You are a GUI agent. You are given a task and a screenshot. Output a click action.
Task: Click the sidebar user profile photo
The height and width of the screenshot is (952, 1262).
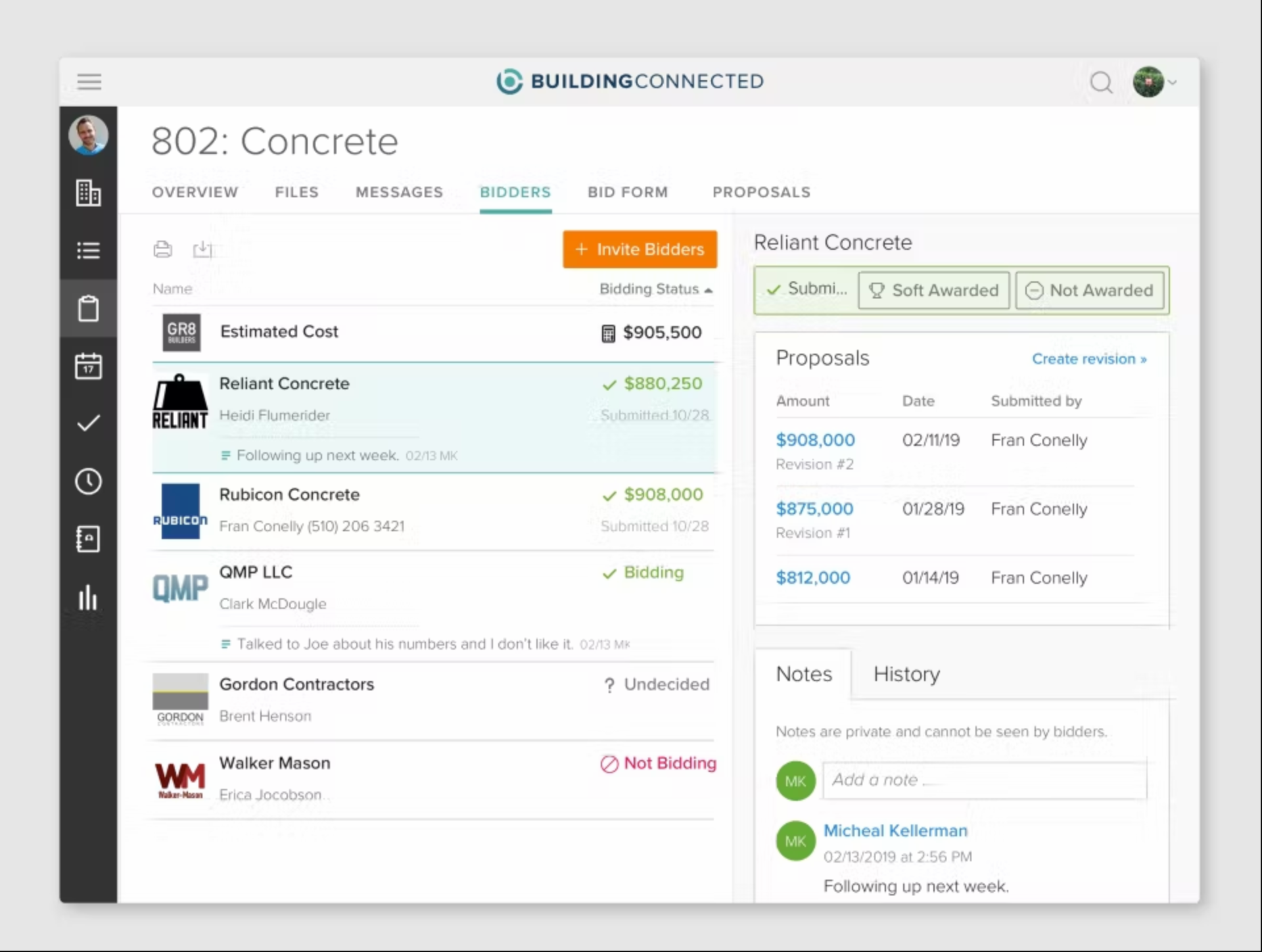coord(88,135)
